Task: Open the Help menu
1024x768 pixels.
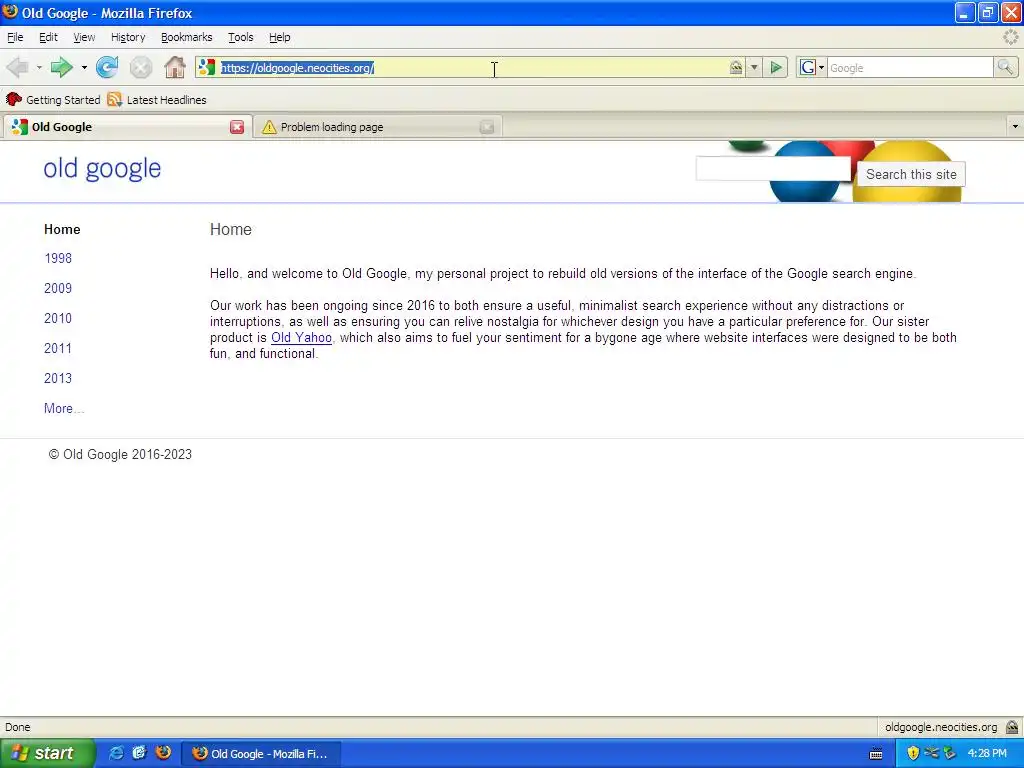Action: click(280, 37)
